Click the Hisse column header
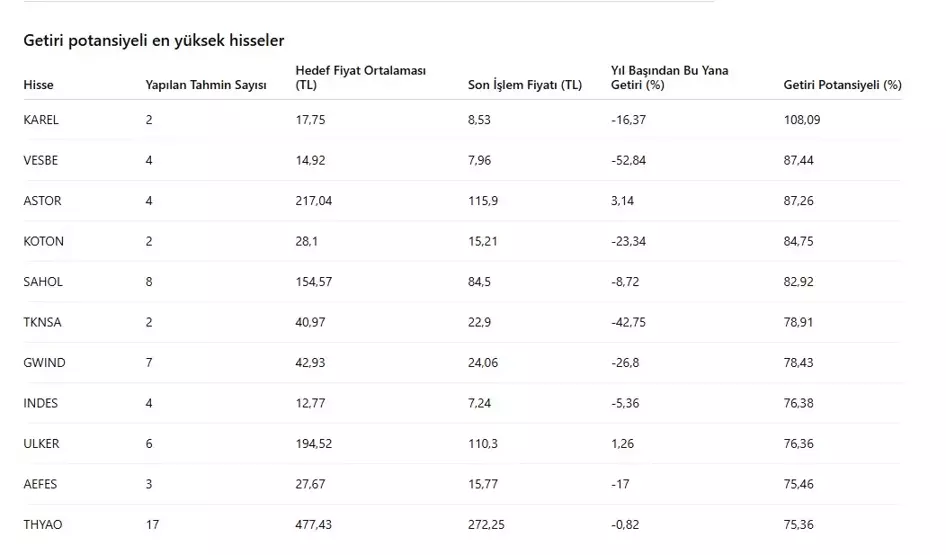The height and width of the screenshot is (555, 946). pos(39,85)
